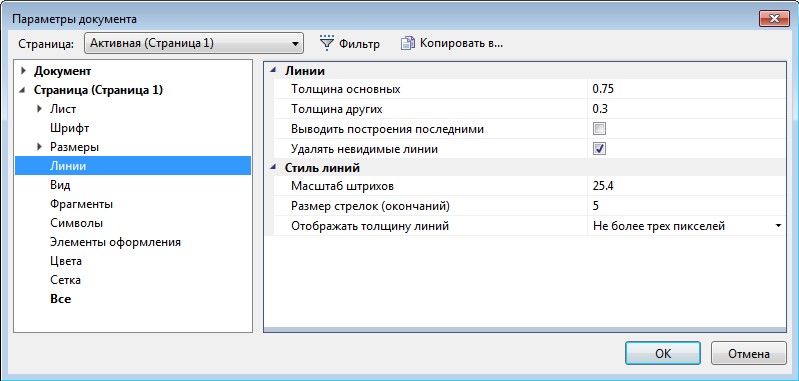Close the Параметры документа dialog
Image resolution: width=799 pixels, height=381 pixels.
774,19
